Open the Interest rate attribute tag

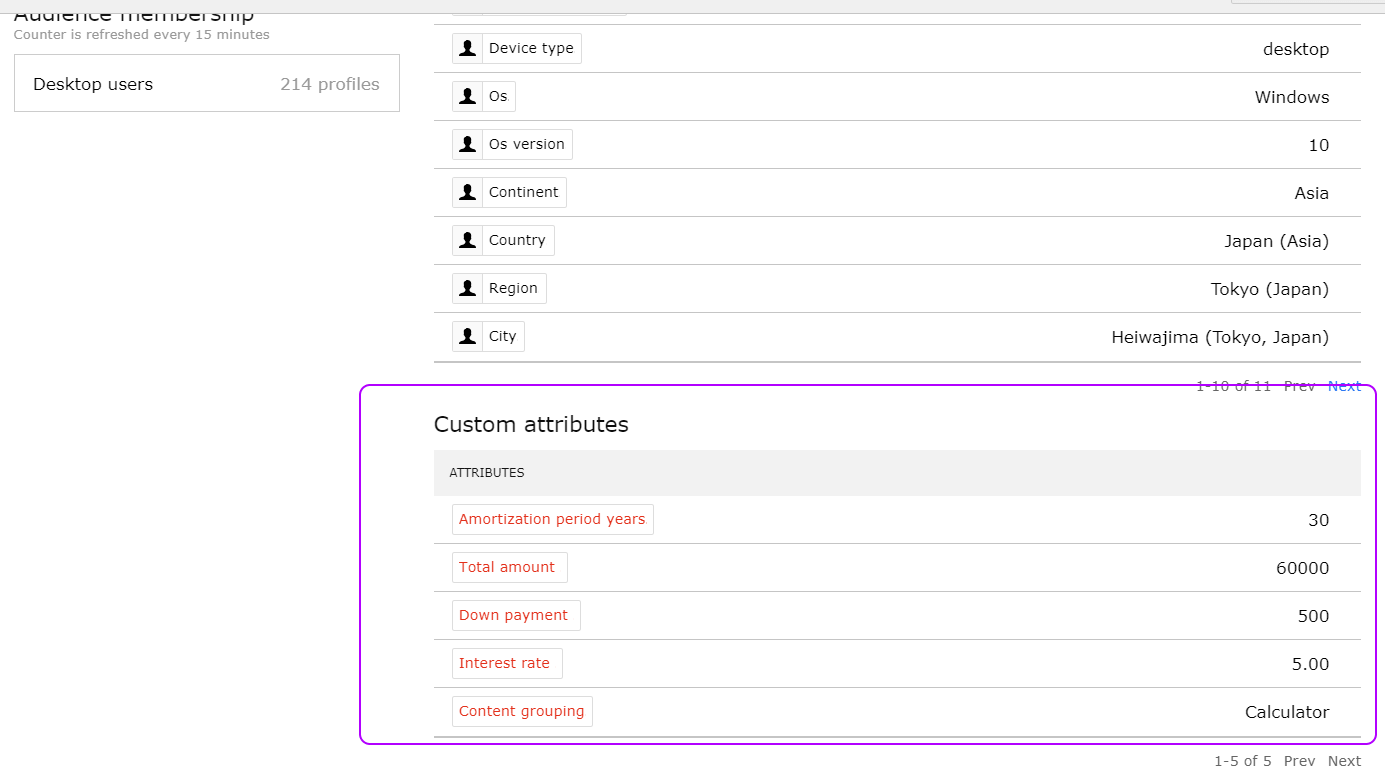tap(505, 664)
